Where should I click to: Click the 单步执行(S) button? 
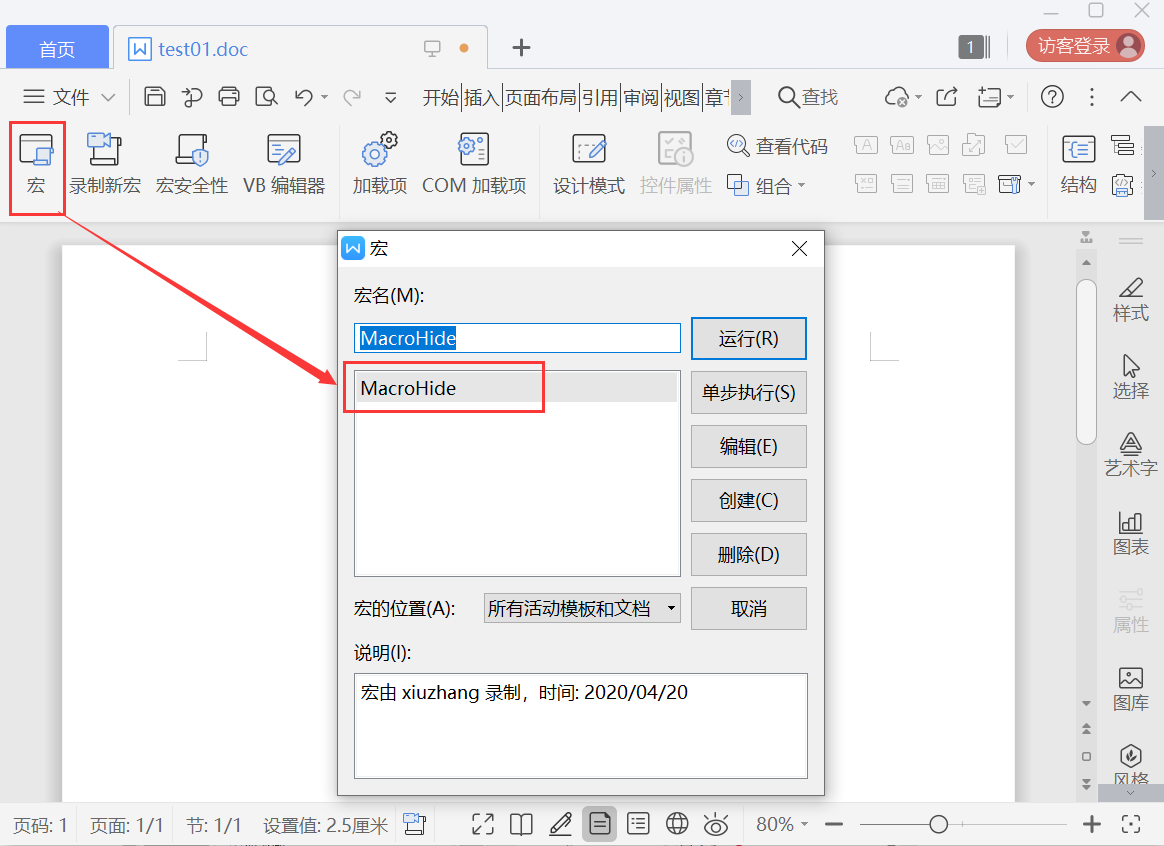point(748,393)
